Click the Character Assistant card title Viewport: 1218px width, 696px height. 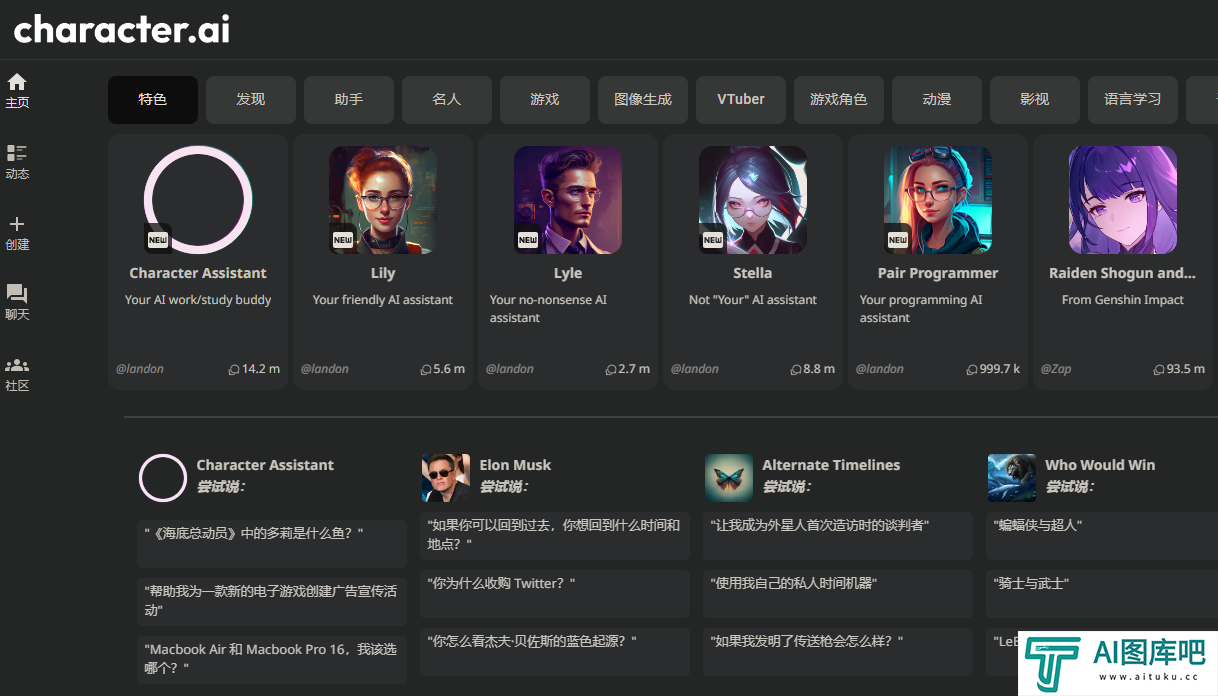[x=198, y=273]
